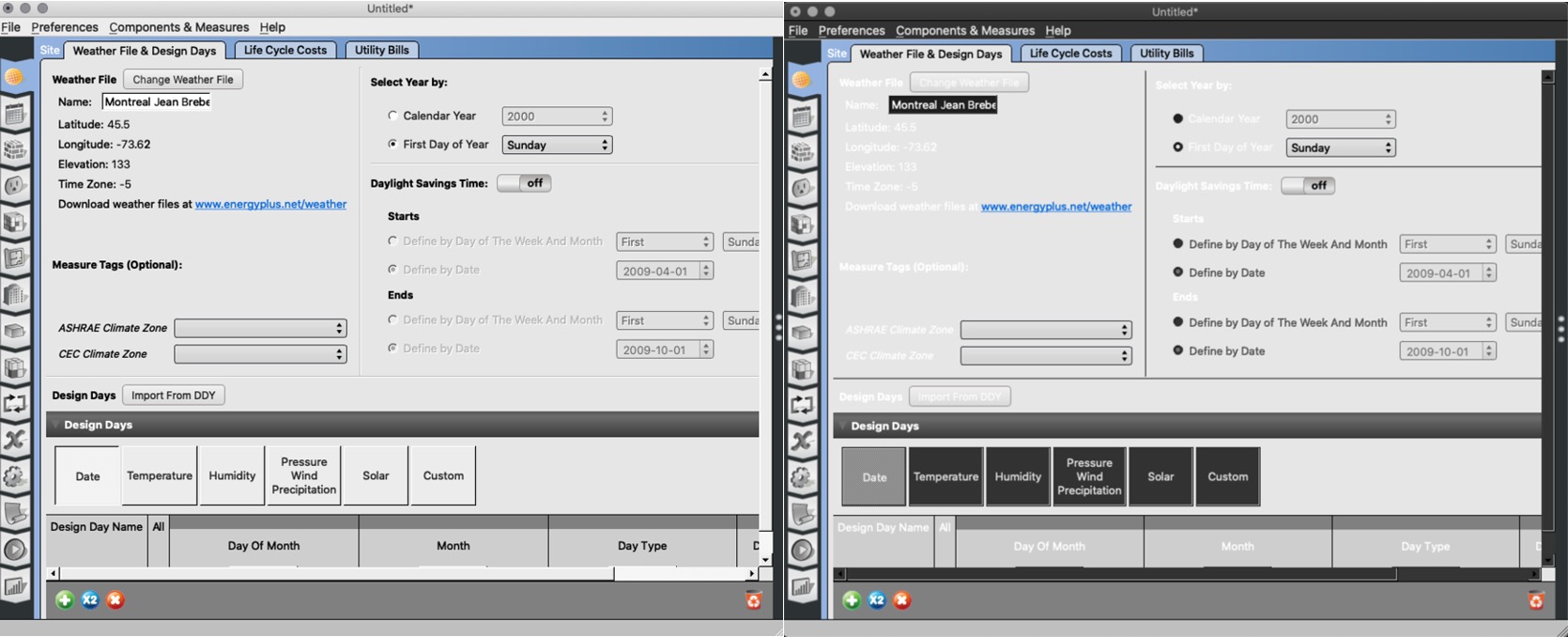This screenshot has height=637, width=1568.
Task: Open Measures scroll icon in light window
Action: [x=15, y=513]
